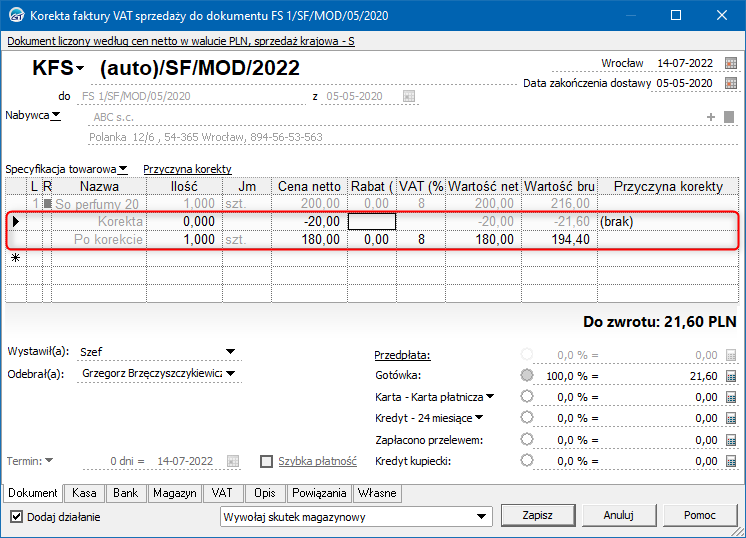Open calculator for Gotówka amount 21,60

point(731,376)
